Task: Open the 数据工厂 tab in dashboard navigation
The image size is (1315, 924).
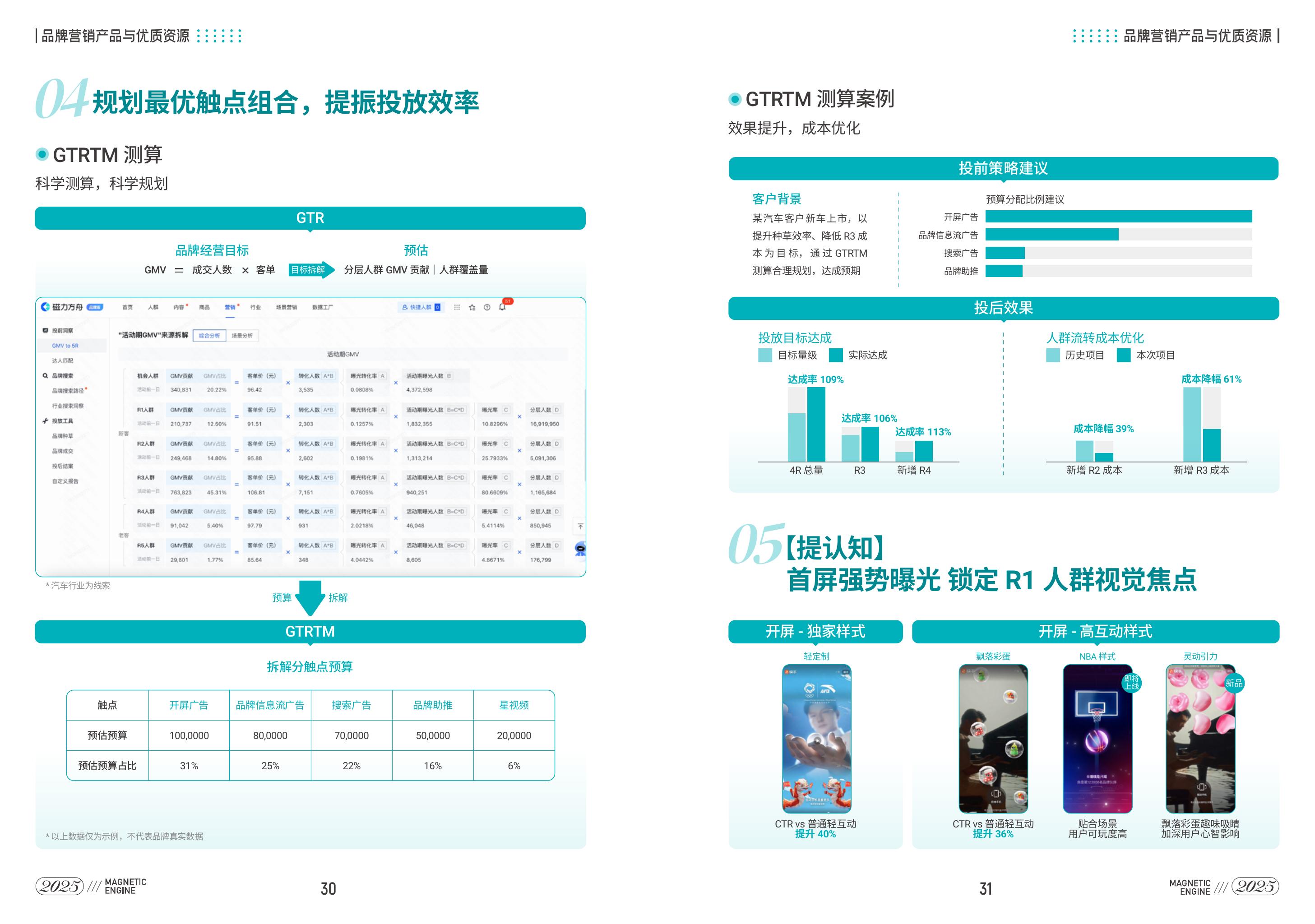Action: pyautogui.click(x=323, y=307)
